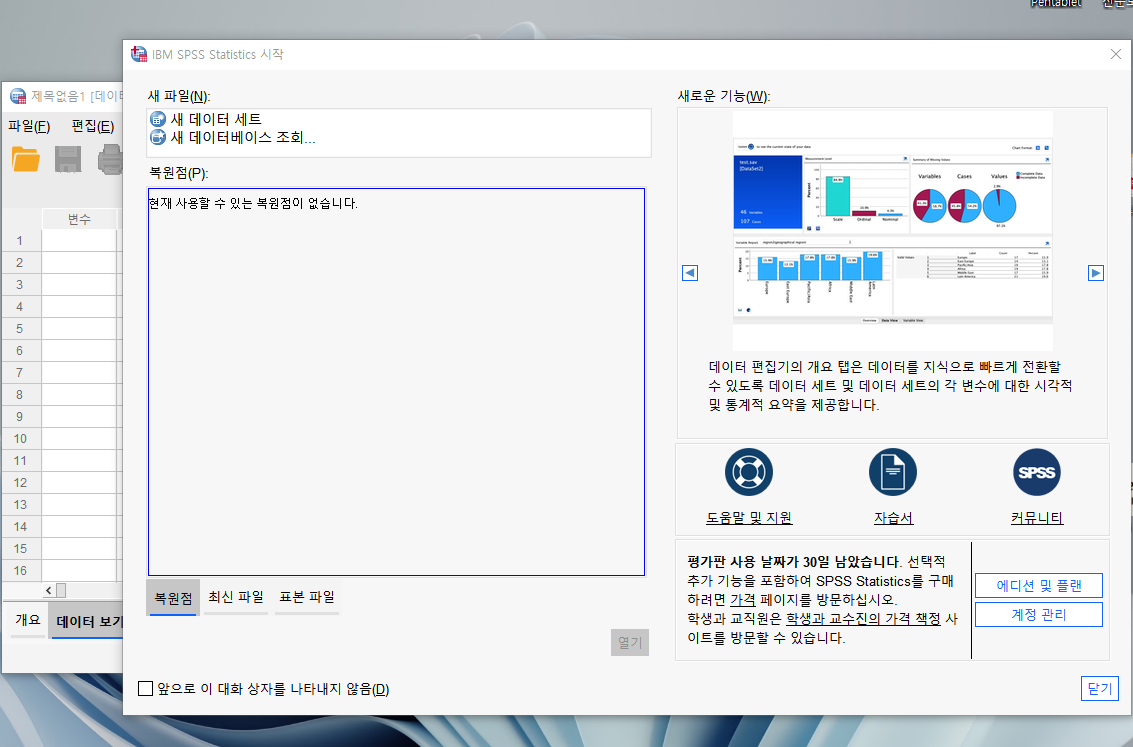1133x747 pixels.
Task: Click the first-row cell under the 변수 column
Action: (79, 241)
